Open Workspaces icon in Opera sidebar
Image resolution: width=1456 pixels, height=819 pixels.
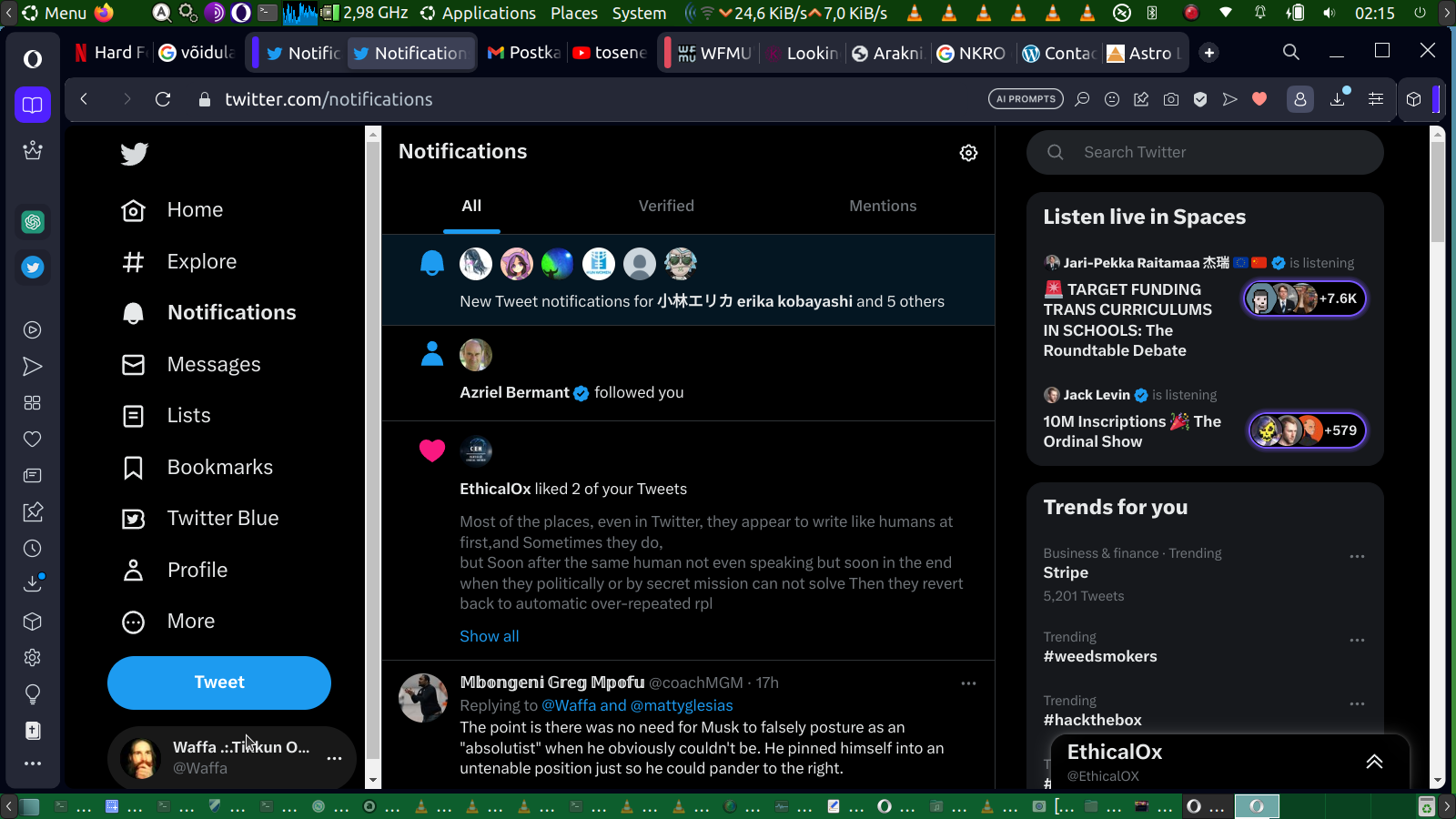(33, 105)
